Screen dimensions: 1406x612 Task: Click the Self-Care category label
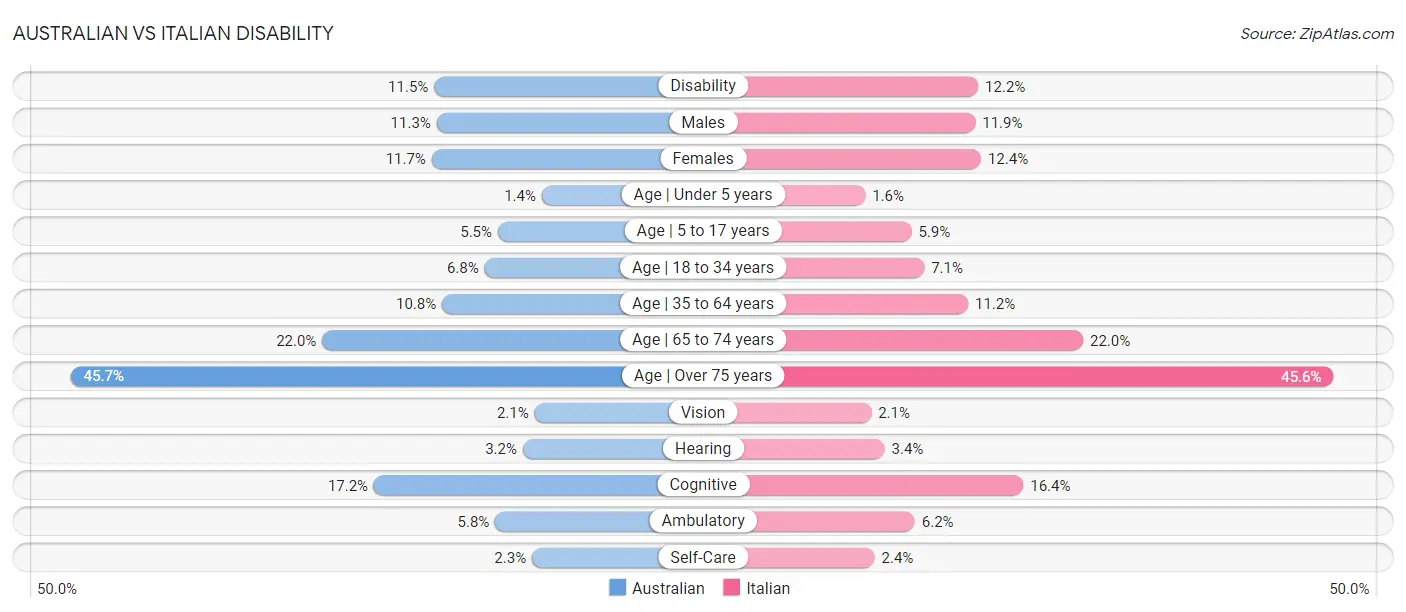(x=703, y=557)
